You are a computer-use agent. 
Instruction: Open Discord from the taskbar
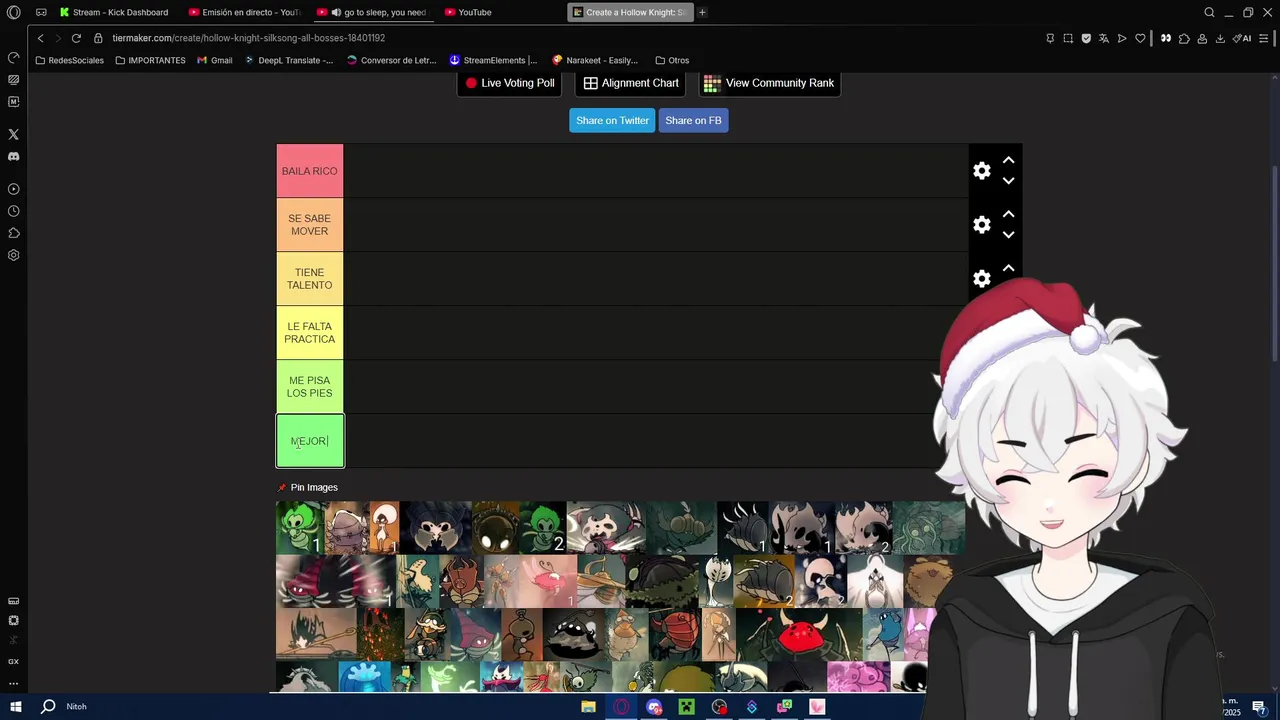(x=654, y=707)
